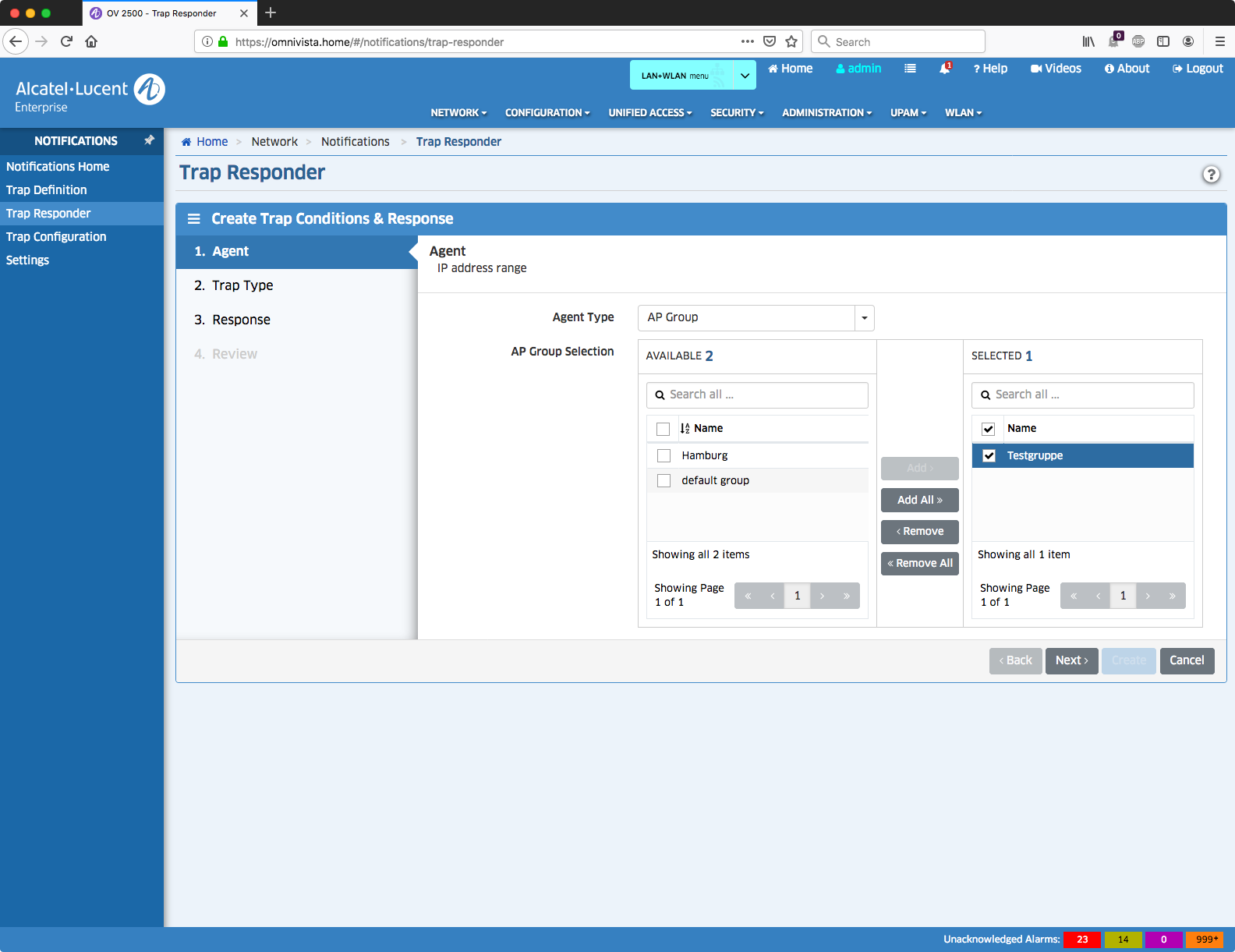The image size is (1235, 952).
Task: Uncheck the Testgruppe checkbox
Action: click(x=989, y=456)
